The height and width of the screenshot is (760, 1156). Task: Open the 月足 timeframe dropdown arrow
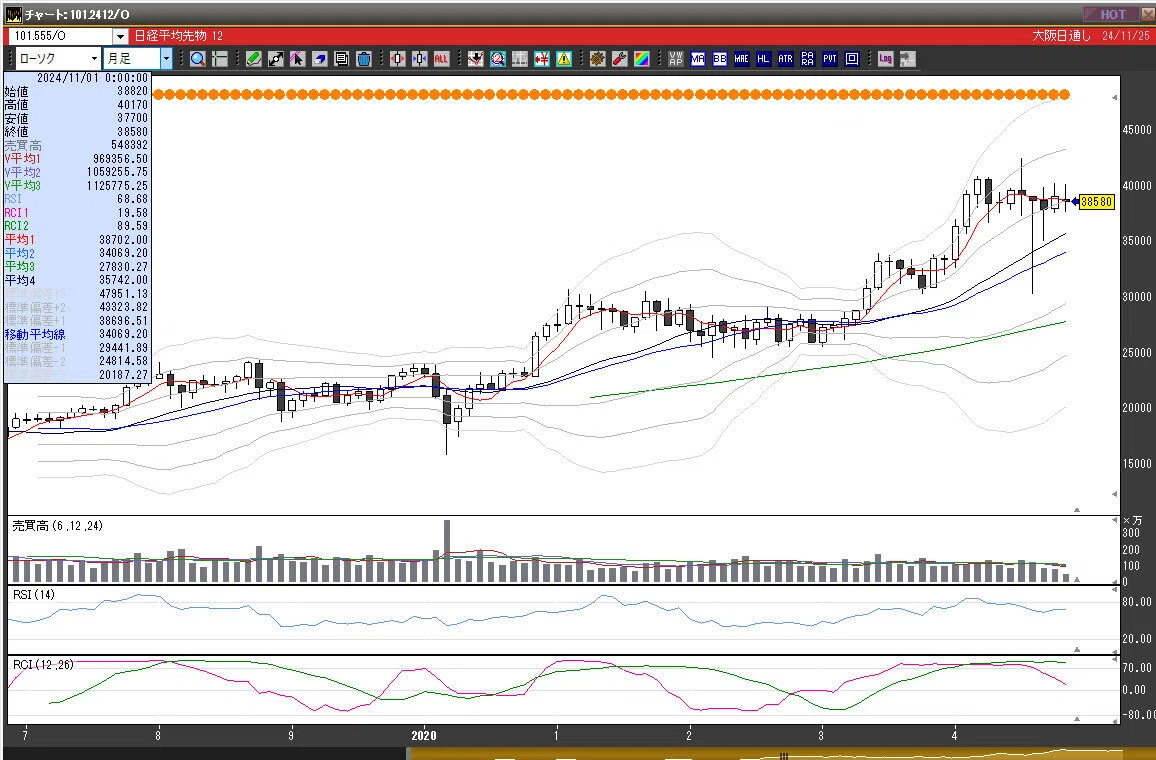166,59
